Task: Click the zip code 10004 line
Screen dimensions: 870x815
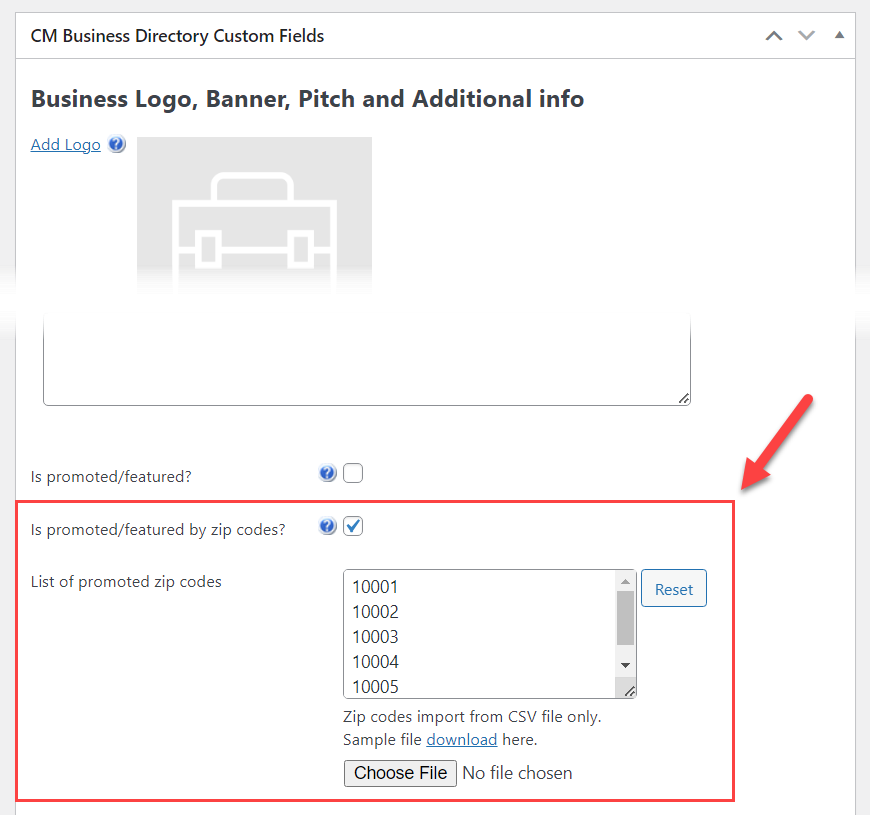Action: [376, 662]
